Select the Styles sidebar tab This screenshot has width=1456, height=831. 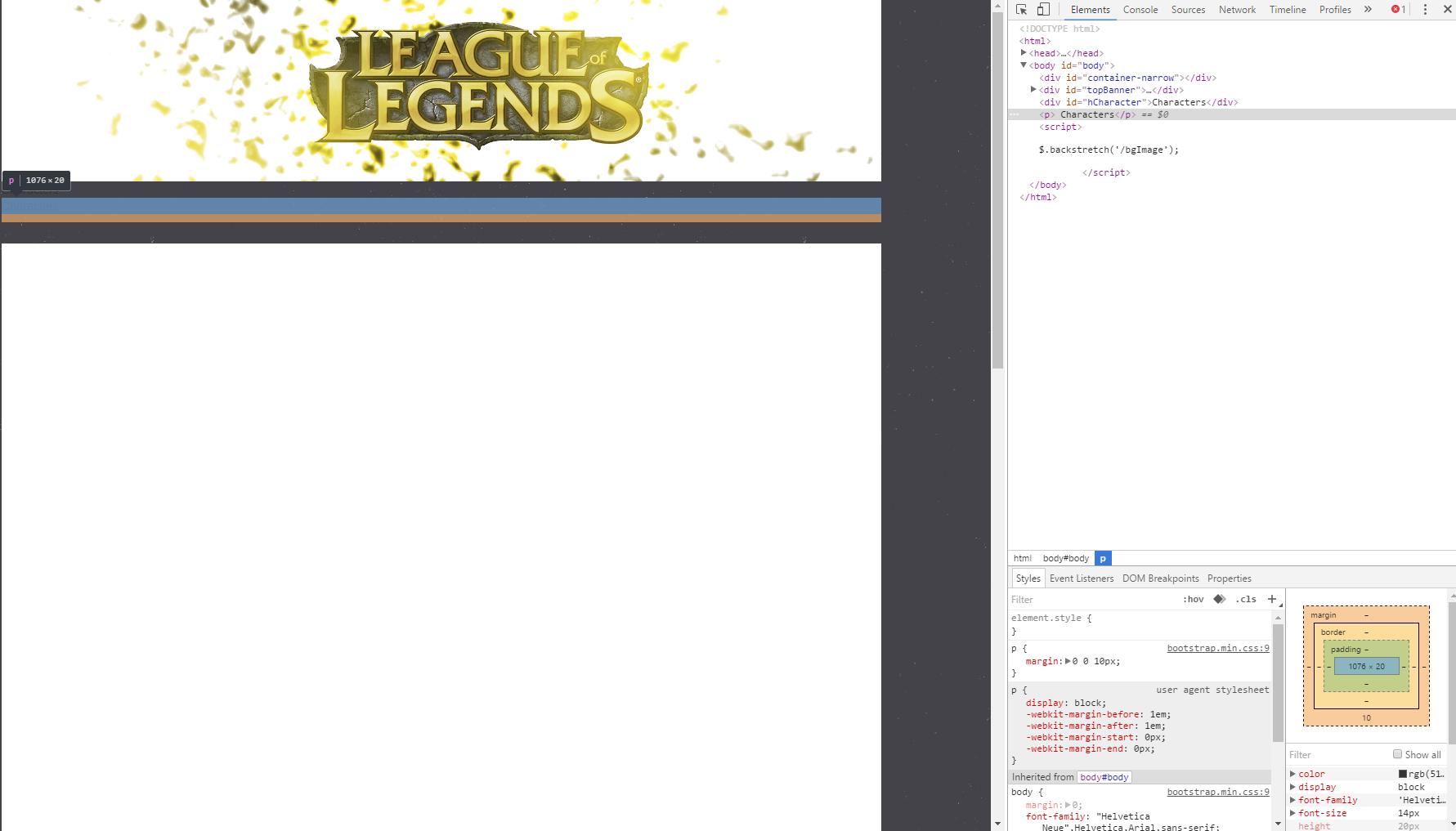point(1028,579)
